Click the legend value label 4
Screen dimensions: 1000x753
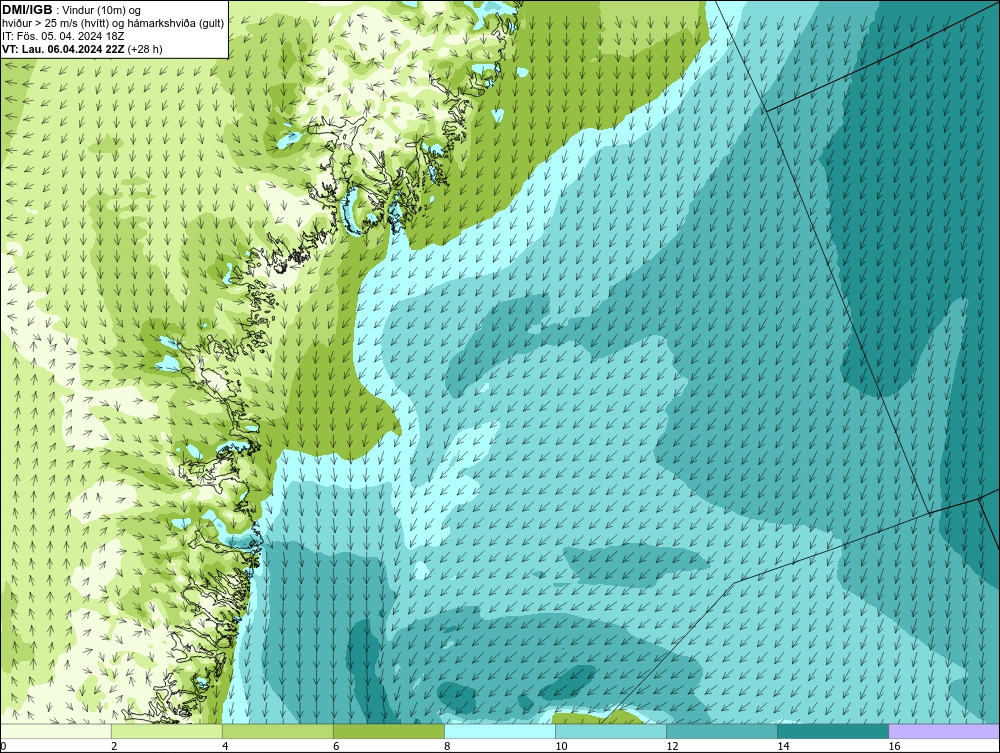coord(225,746)
